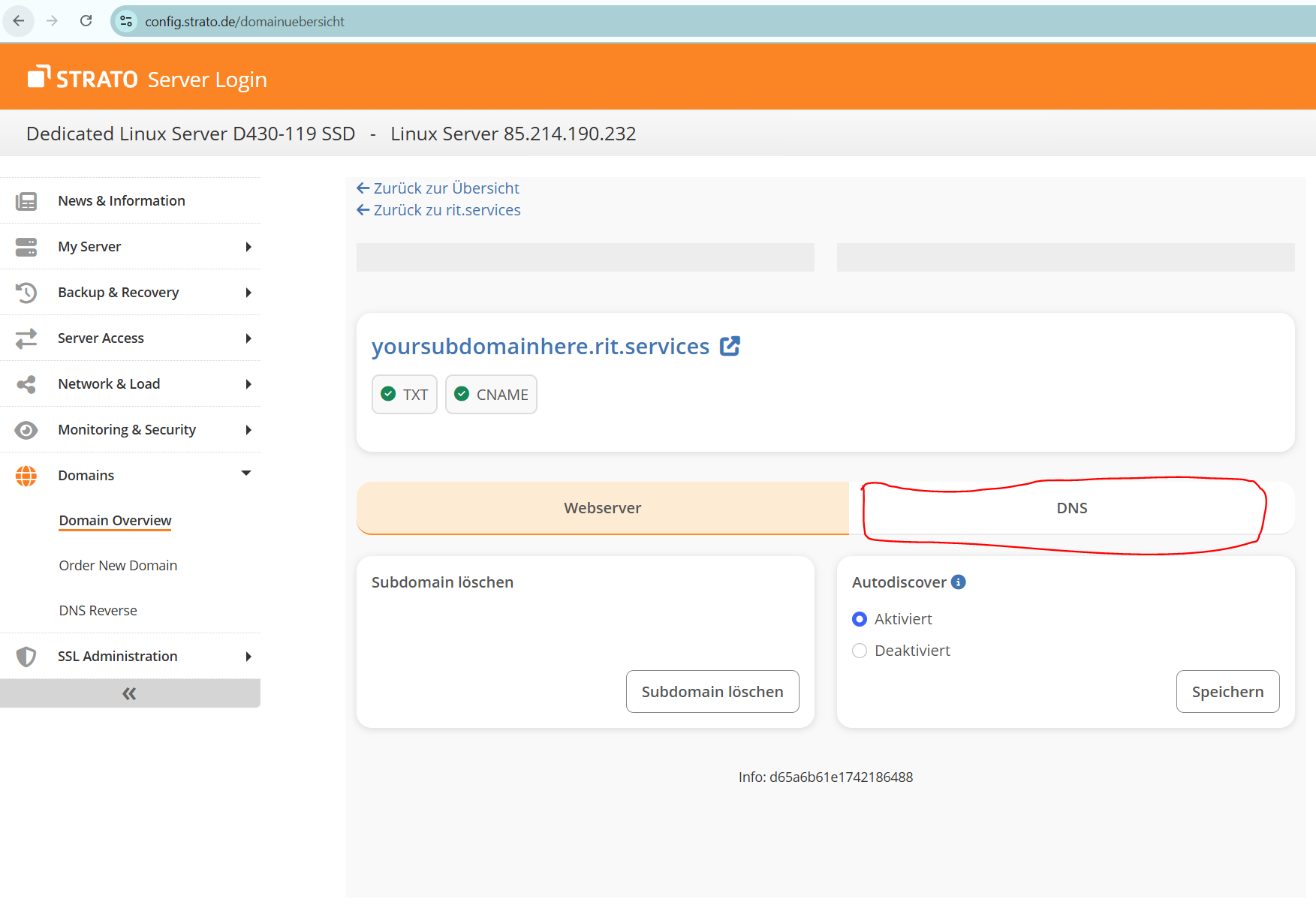Screen dimensions: 1316x917
Task: Click the Subdomain löschen heading text
Action: (x=442, y=582)
